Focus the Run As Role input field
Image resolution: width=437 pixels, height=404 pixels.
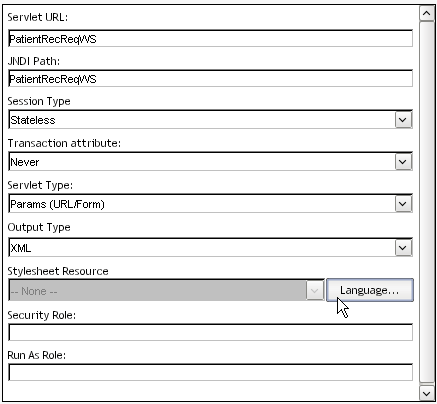(x=210, y=372)
